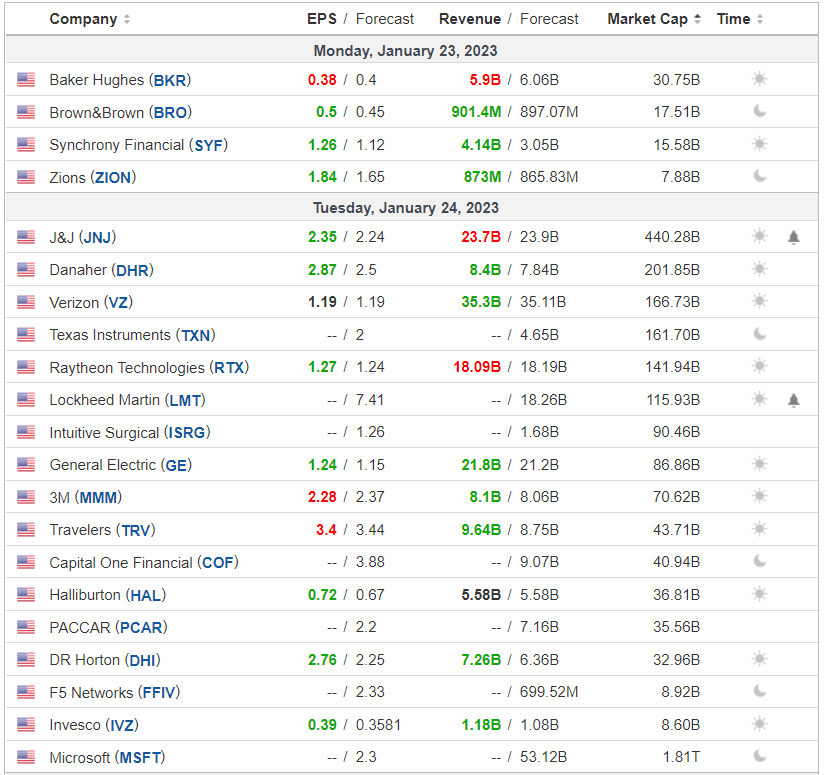
Task: Open the TXN ticker link
Action: 196,335
